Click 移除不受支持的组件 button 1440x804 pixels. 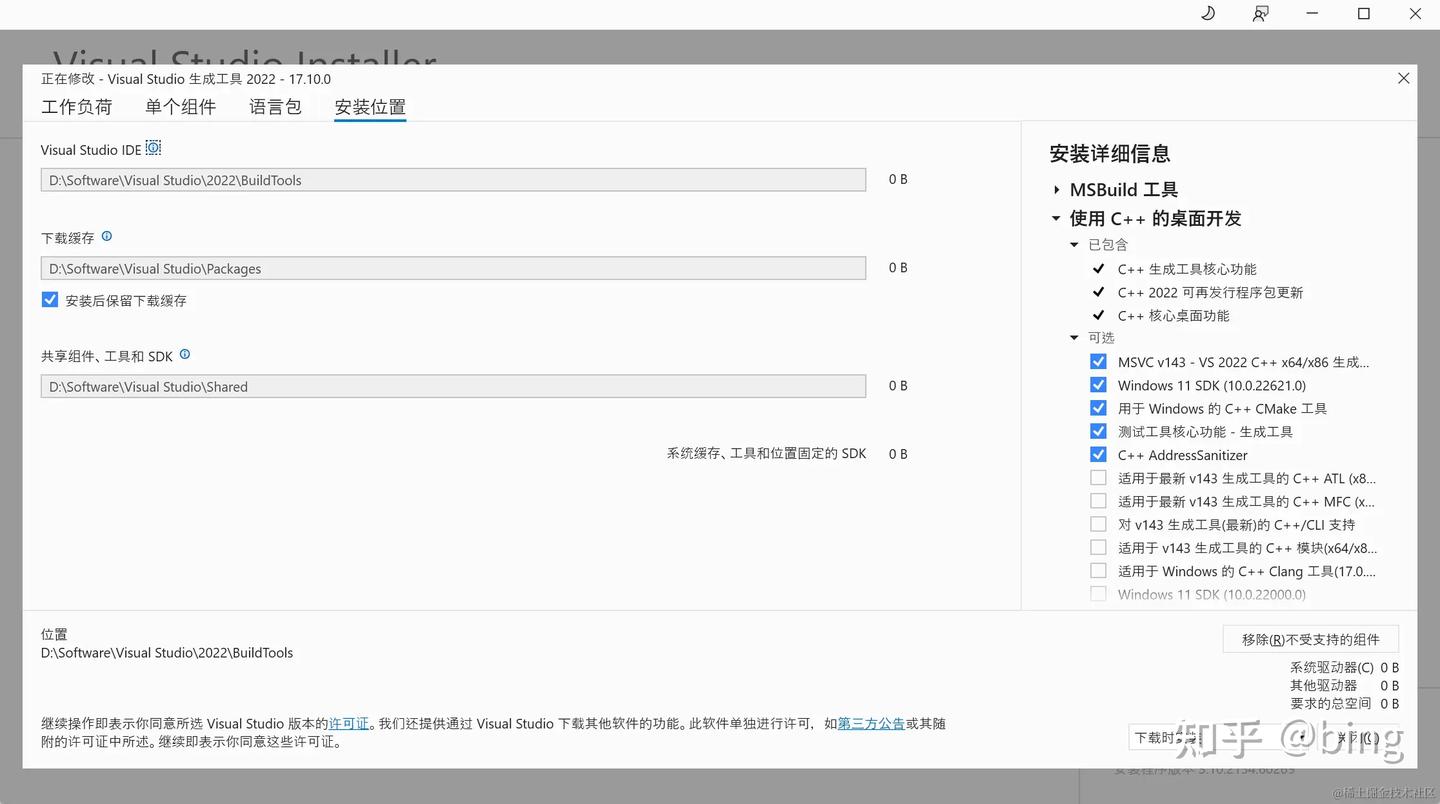pos(1310,640)
